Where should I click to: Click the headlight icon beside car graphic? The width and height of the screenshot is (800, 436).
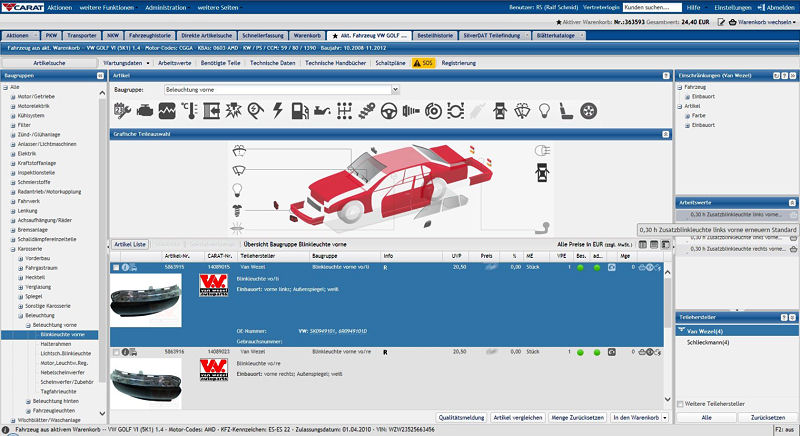pos(542,150)
